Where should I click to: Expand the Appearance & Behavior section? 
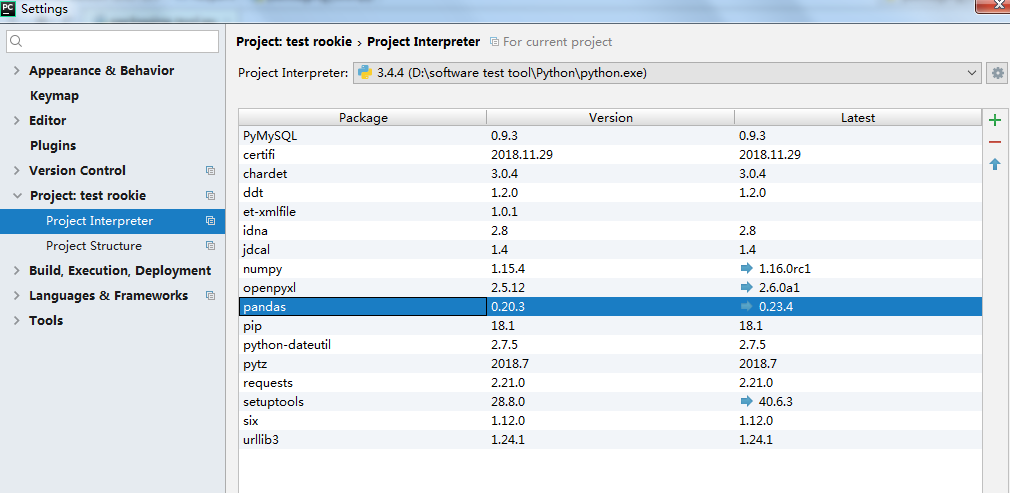coord(17,71)
